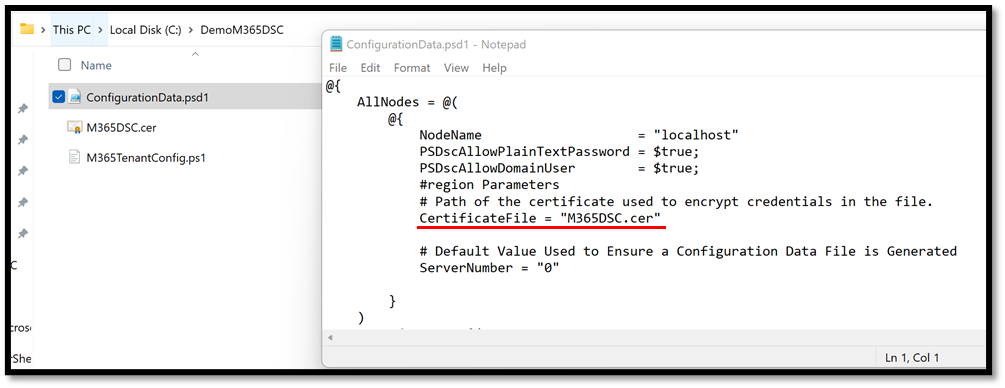
Task: Open the Format menu in Notepad
Action: coord(412,68)
